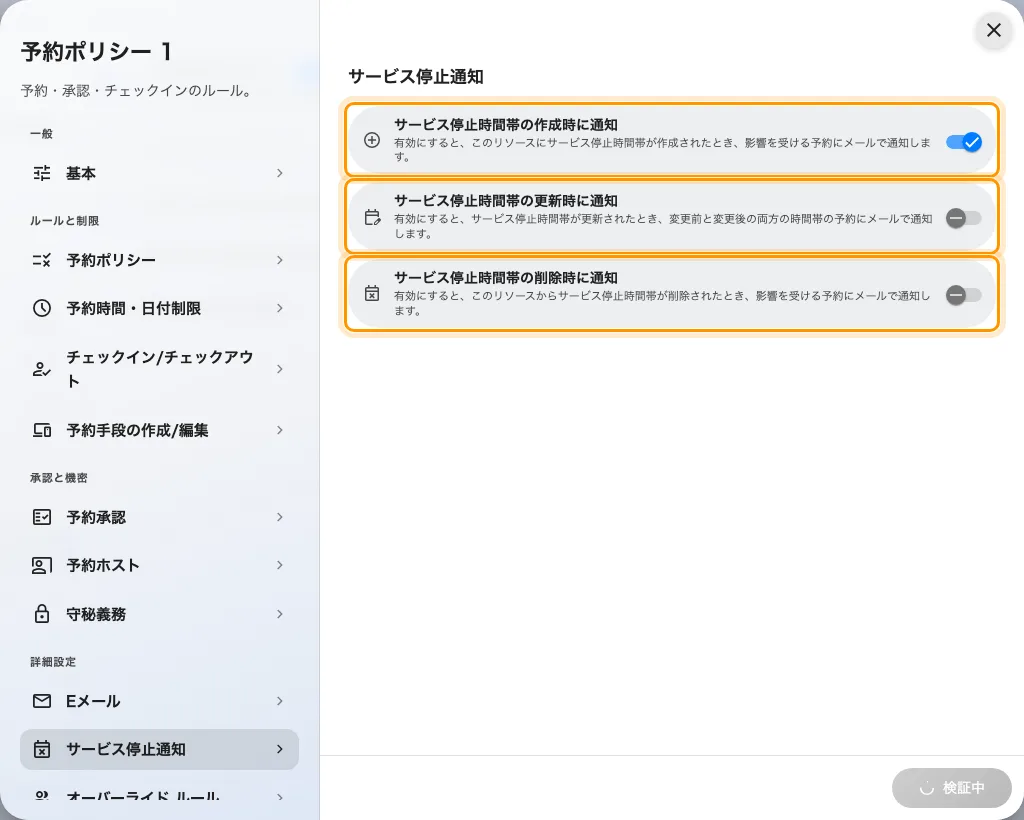This screenshot has width=1024, height=820.
Task: Click the サービス停止通知 page heading
Action: click(x=416, y=76)
